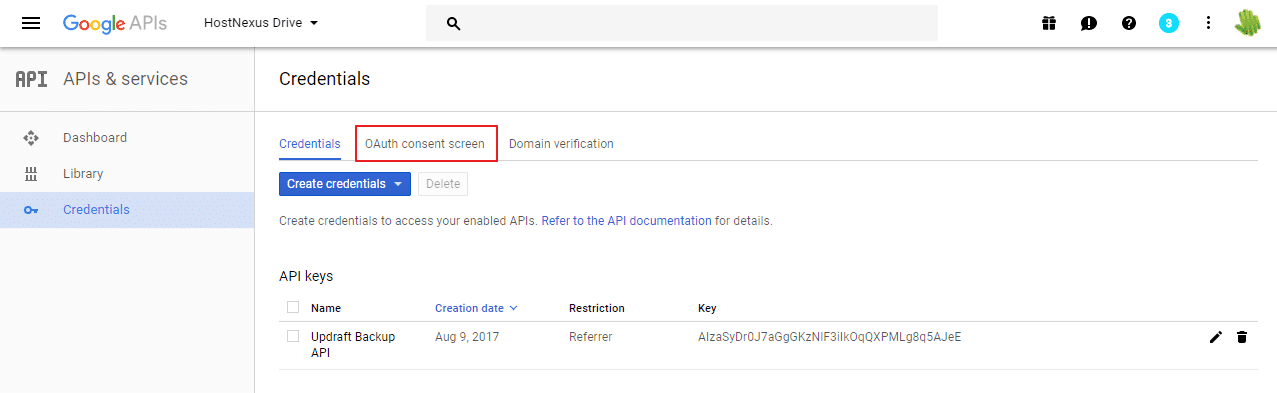1277x393 pixels.
Task: Click the gift free trial icon
Action: (x=1048, y=23)
